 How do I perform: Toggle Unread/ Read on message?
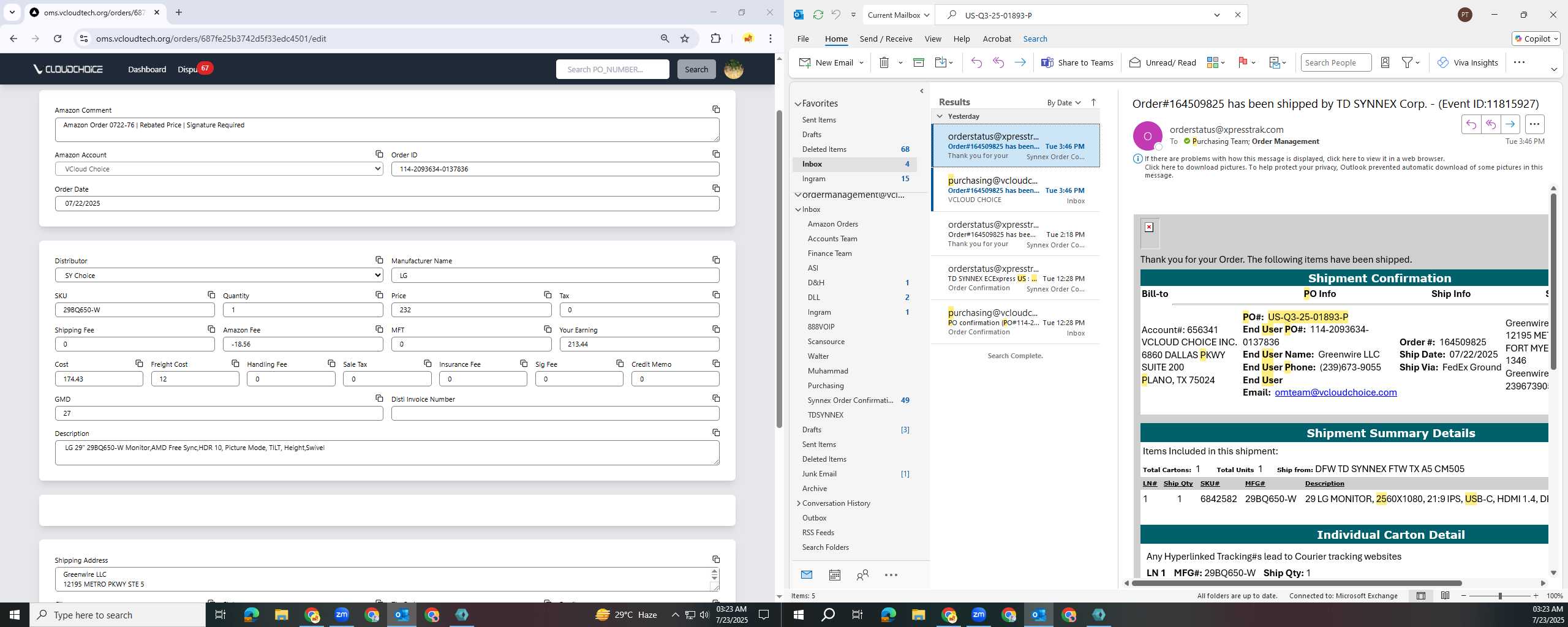click(x=1162, y=62)
